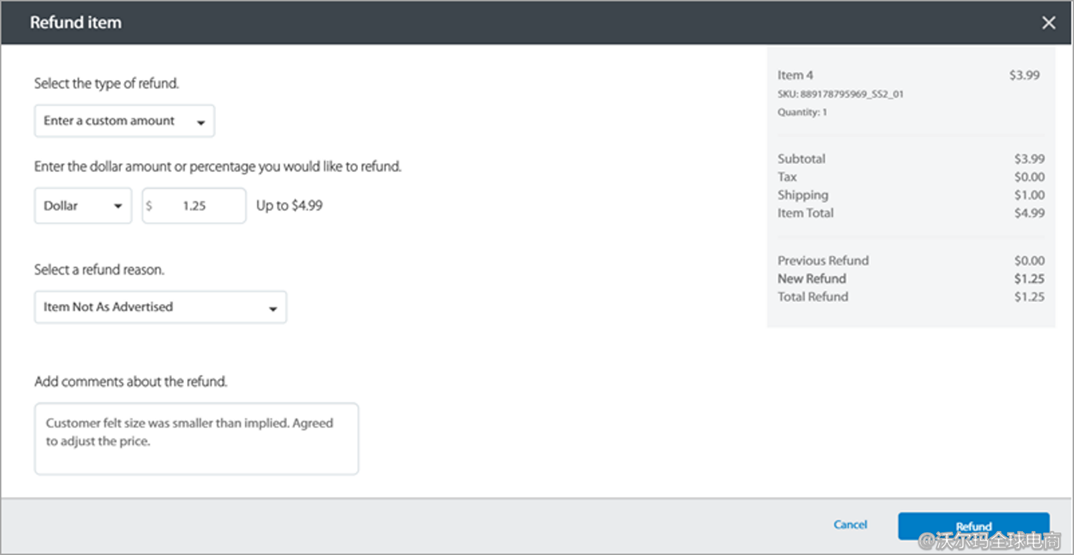This screenshot has width=1074, height=555.
Task: Click the 'Quantity: 1' text
Action: 802,113
